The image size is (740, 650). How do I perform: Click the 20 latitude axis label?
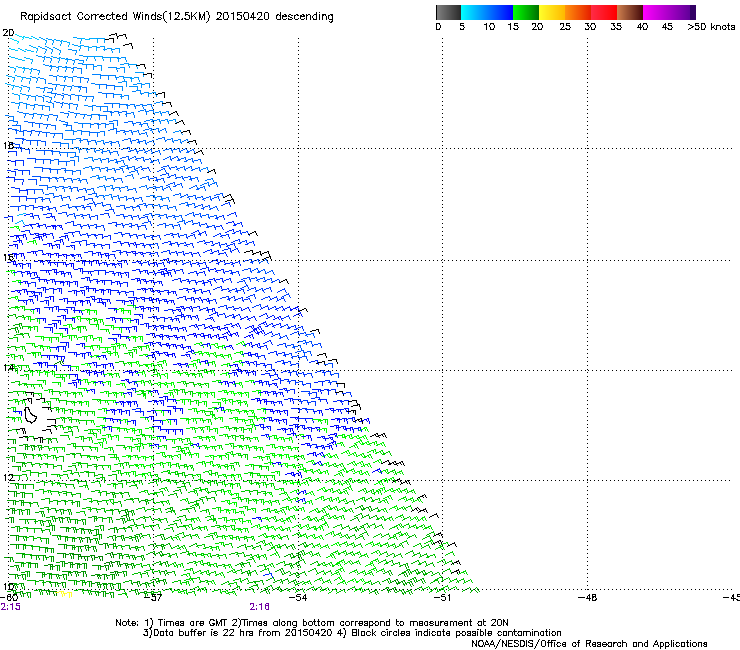[x=8, y=33]
